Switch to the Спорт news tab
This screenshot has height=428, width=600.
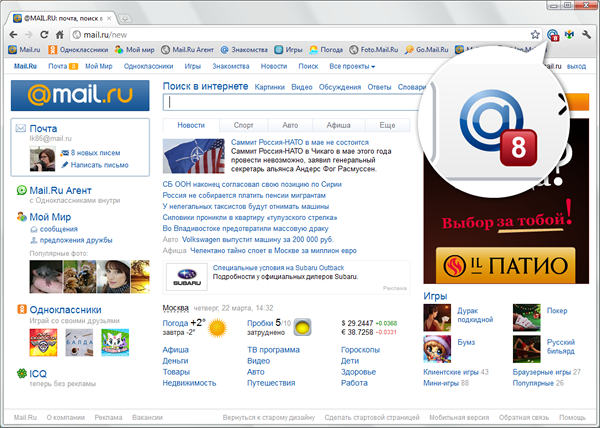pyautogui.click(x=243, y=125)
